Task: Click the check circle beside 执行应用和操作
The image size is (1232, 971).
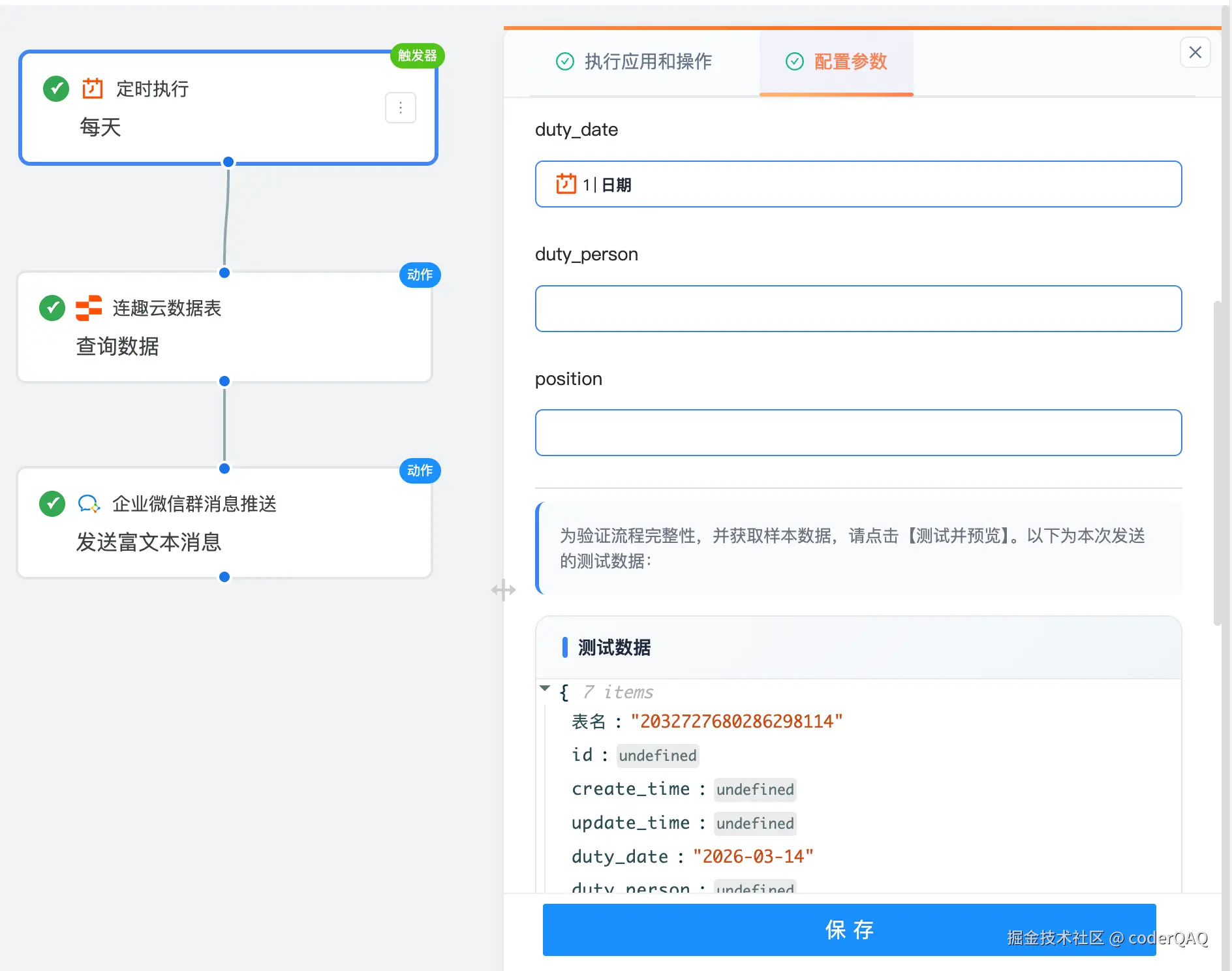Action: click(x=564, y=61)
